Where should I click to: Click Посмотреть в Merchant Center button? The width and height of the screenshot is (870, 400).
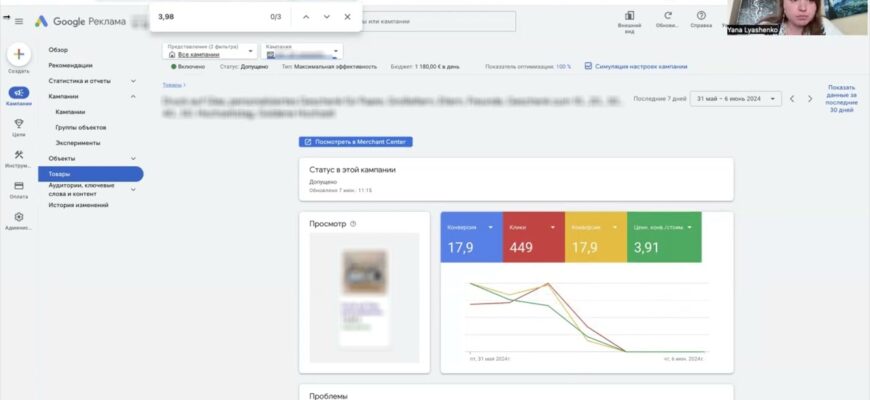[x=356, y=142]
